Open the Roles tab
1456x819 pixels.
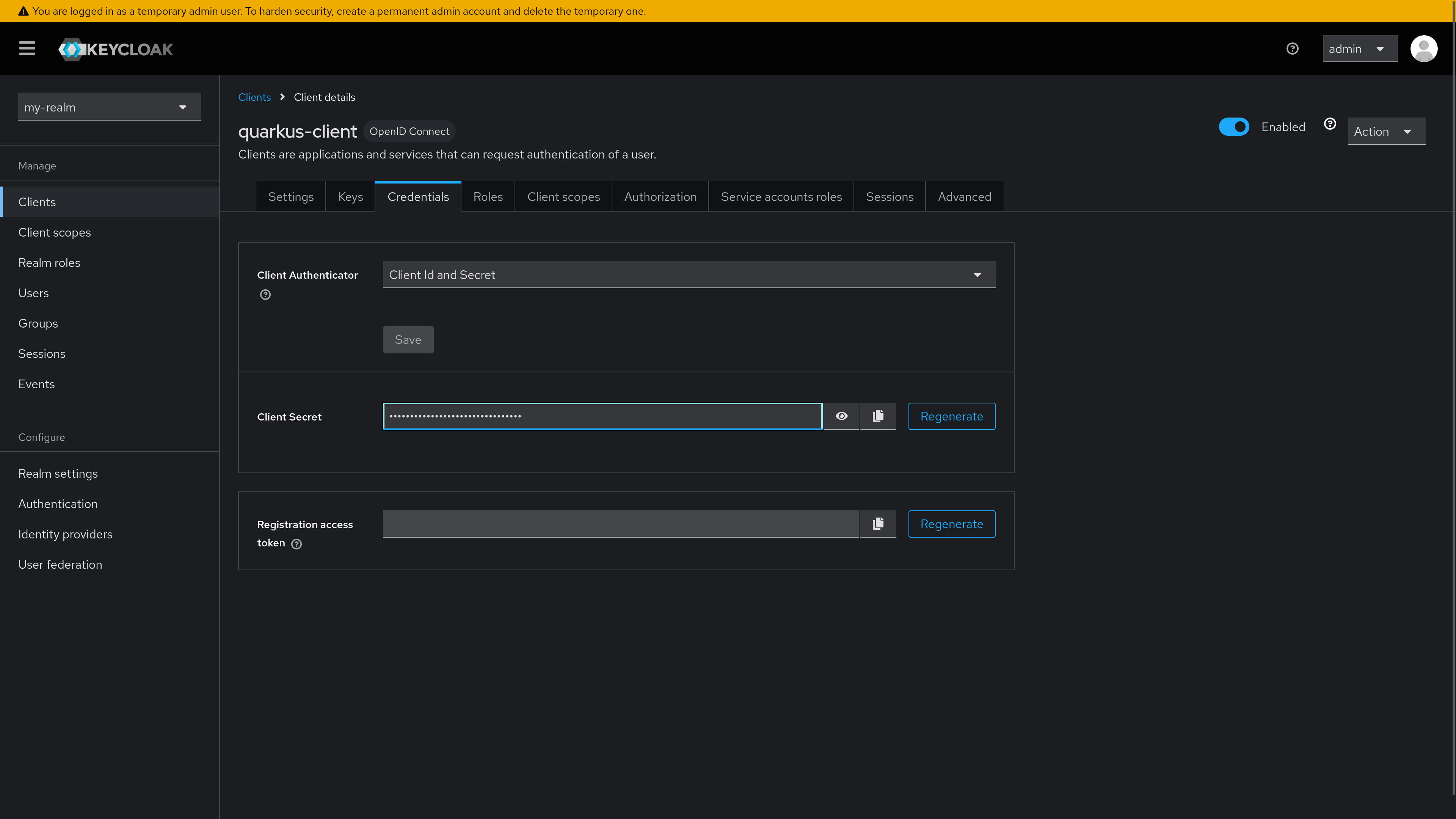coord(488,197)
